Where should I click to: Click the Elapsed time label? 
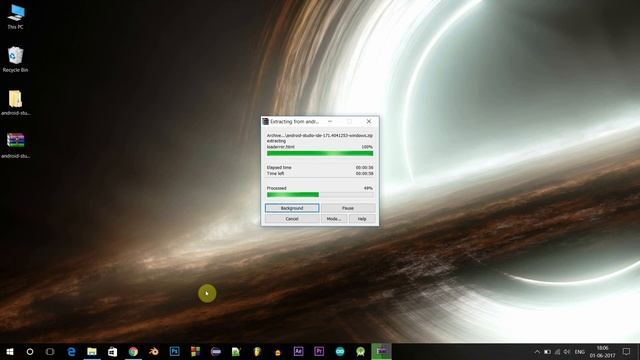coord(279,168)
